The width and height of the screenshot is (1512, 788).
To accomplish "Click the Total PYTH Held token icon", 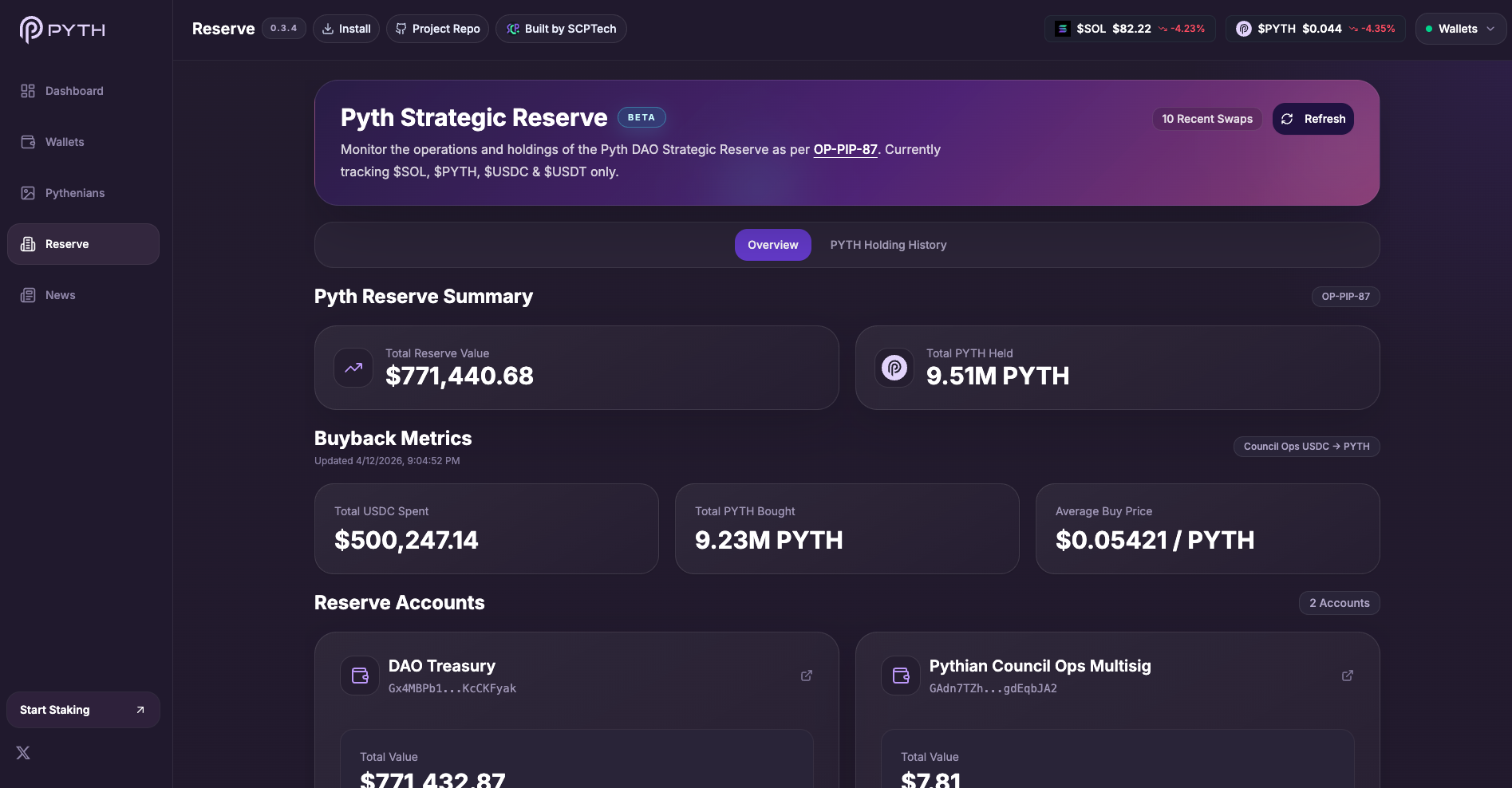I will coord(894,368).
